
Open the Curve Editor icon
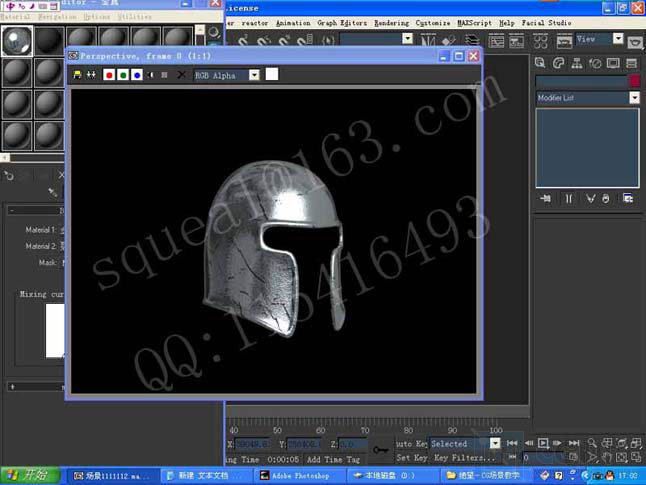[x=496, y=41]
